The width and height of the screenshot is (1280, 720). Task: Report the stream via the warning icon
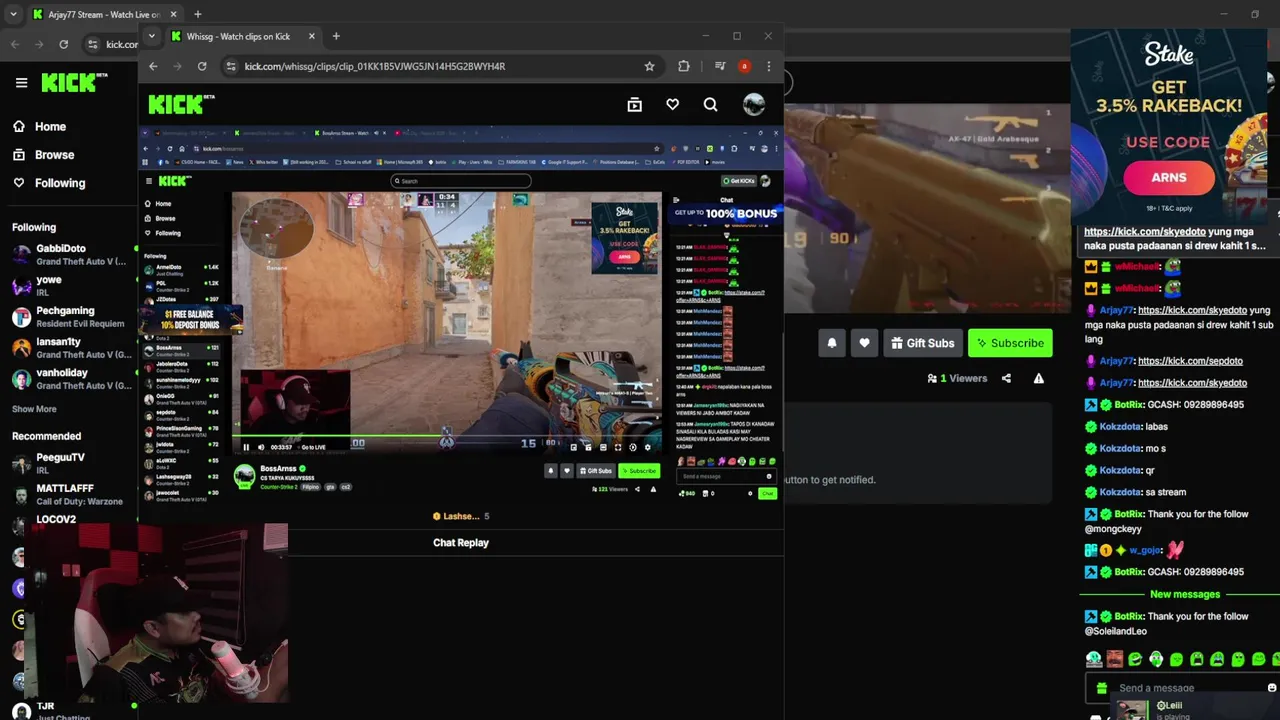pos(1038,378)
